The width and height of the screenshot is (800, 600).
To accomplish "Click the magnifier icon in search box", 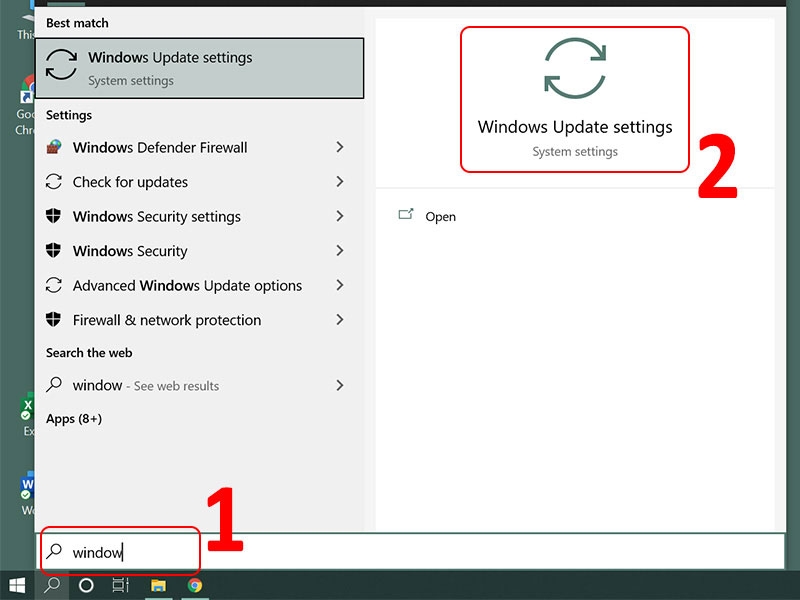I will [x=54, y=552].
